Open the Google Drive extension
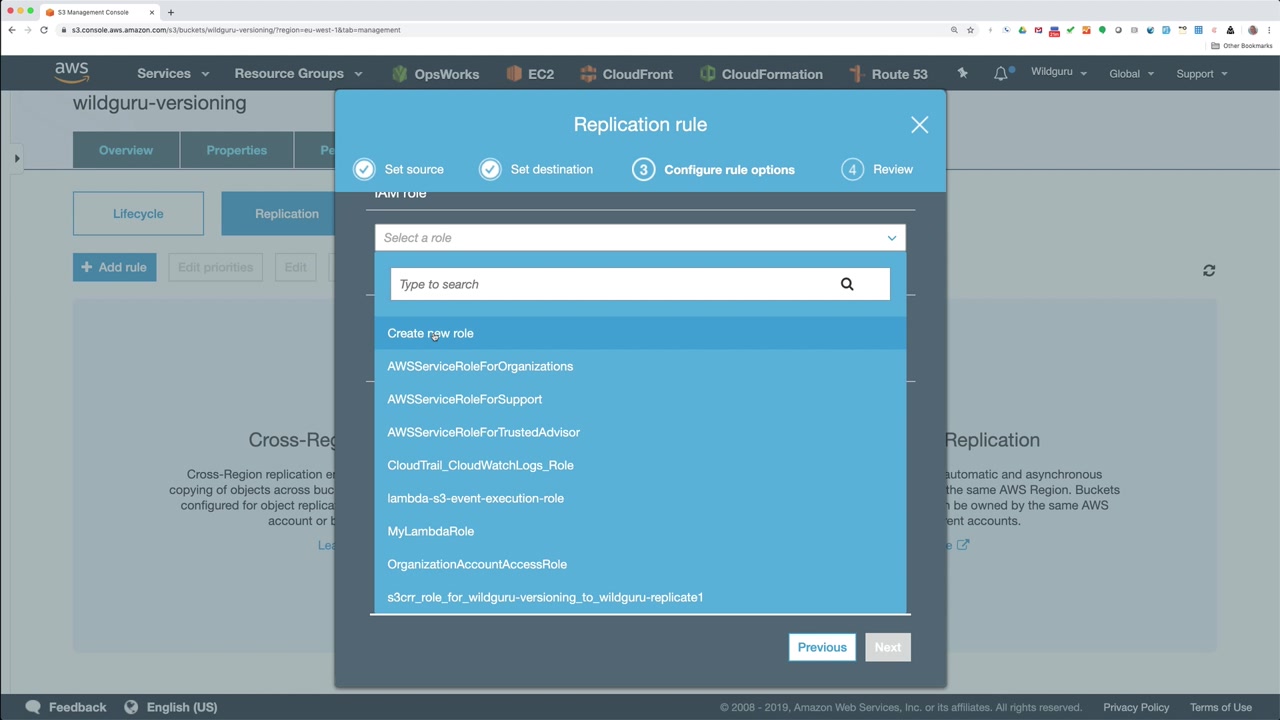Image resolution: width=1280 pixels, height=720 pixels. [1022, 30]
